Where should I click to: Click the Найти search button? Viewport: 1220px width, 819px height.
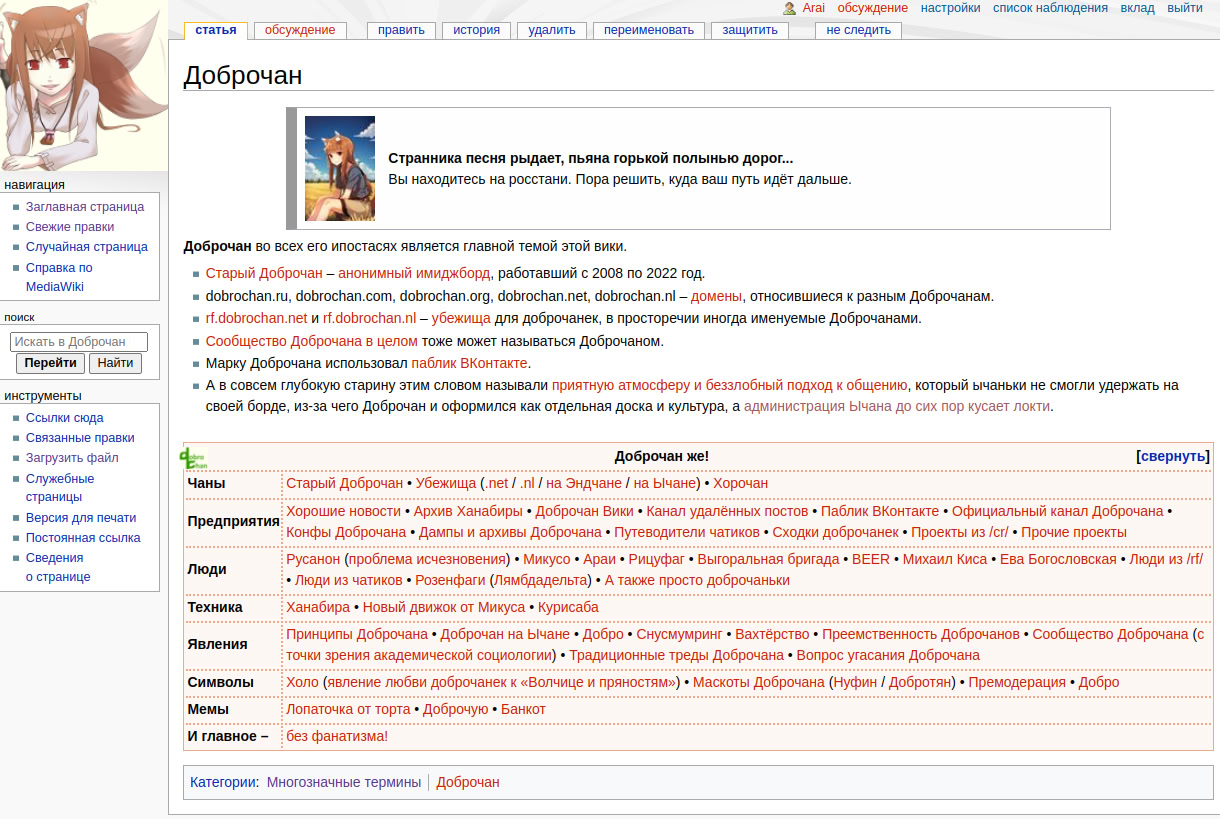115,363
